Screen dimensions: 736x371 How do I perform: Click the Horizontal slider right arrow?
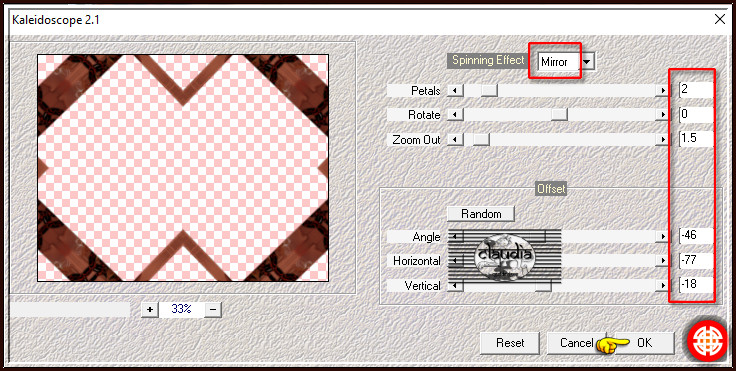[x=663, y=261]
